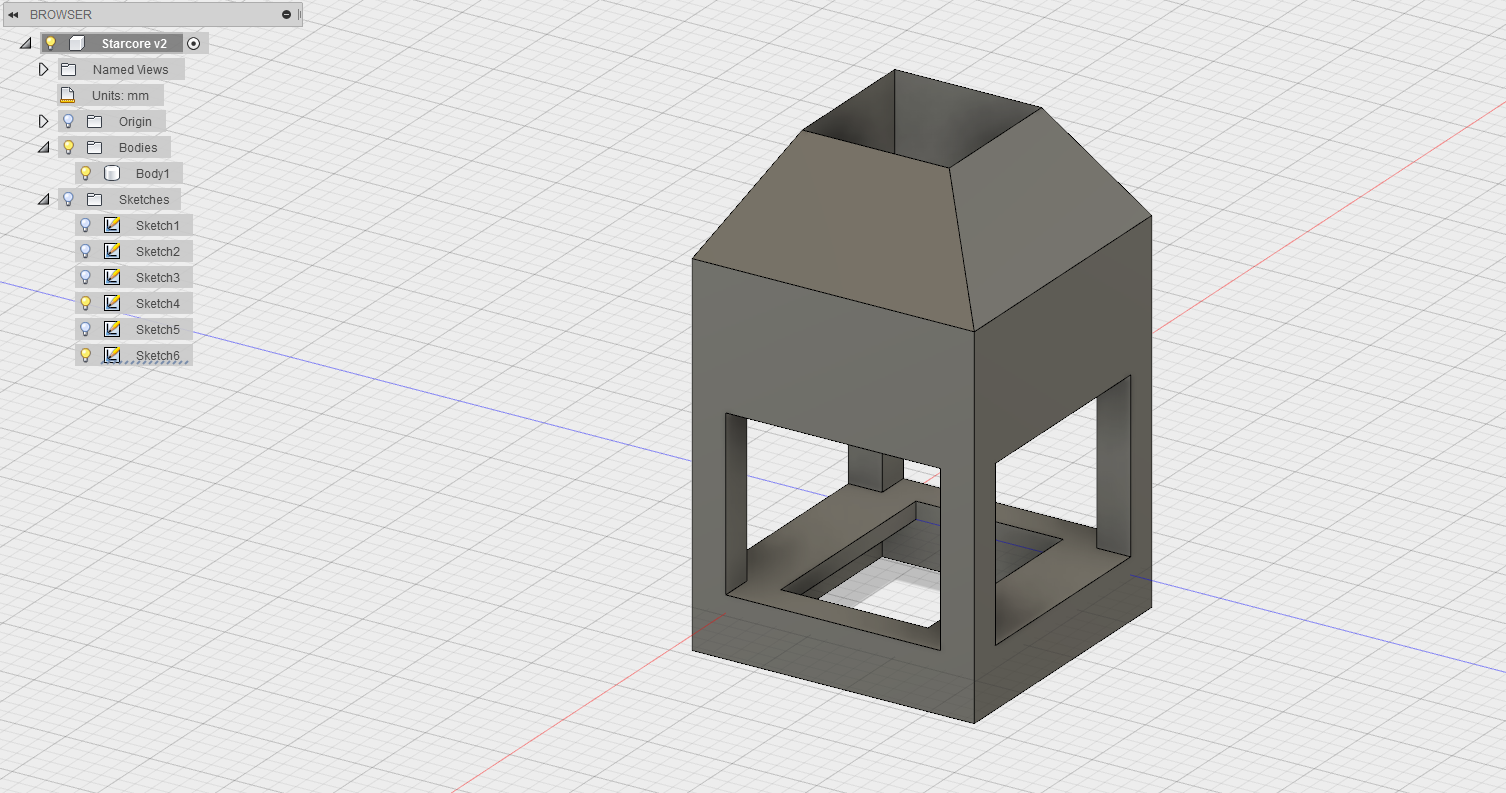1506x793 pixels.
Task: Click the Sketch1 sketch icon
Action: (x=112, y=225)
